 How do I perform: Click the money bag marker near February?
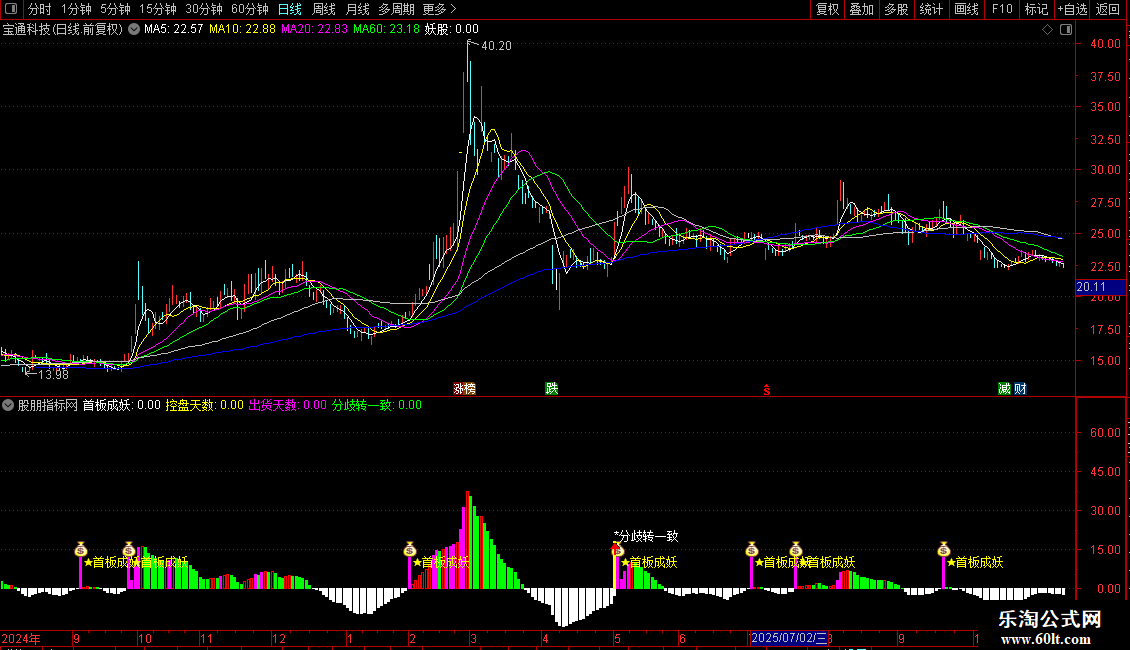coord(410,549)
